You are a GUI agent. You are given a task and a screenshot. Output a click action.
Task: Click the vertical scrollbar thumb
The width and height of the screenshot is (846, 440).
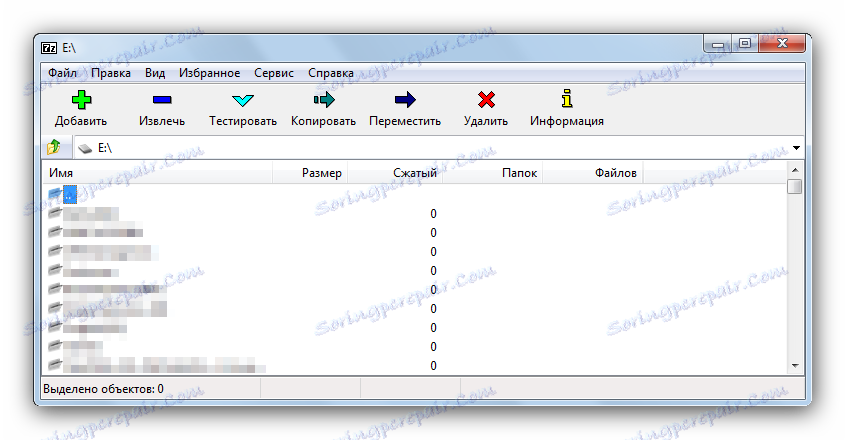point(795,186)
